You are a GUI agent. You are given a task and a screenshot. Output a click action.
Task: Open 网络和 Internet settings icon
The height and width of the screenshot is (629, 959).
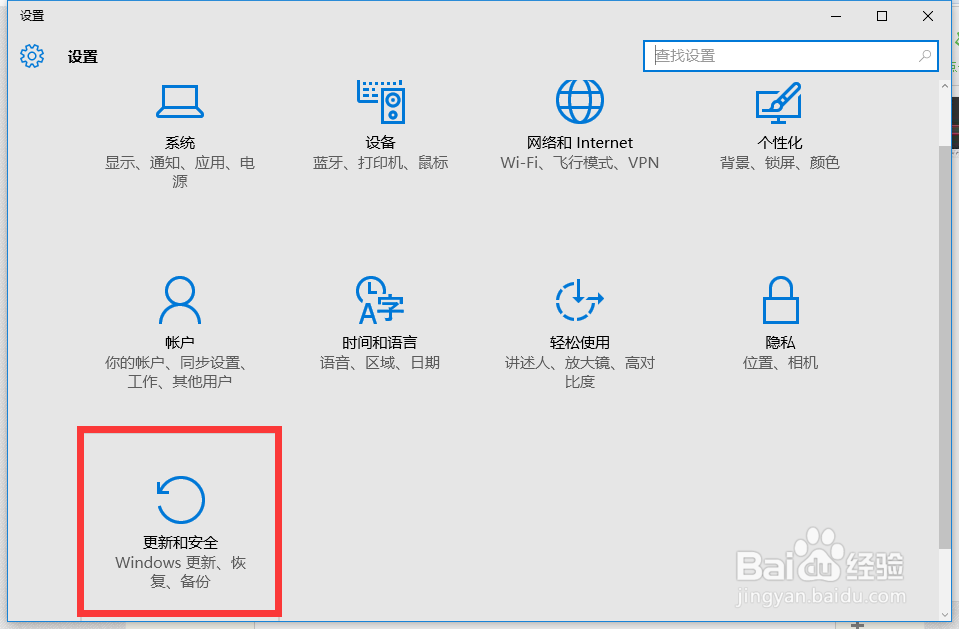pos(579,100)
